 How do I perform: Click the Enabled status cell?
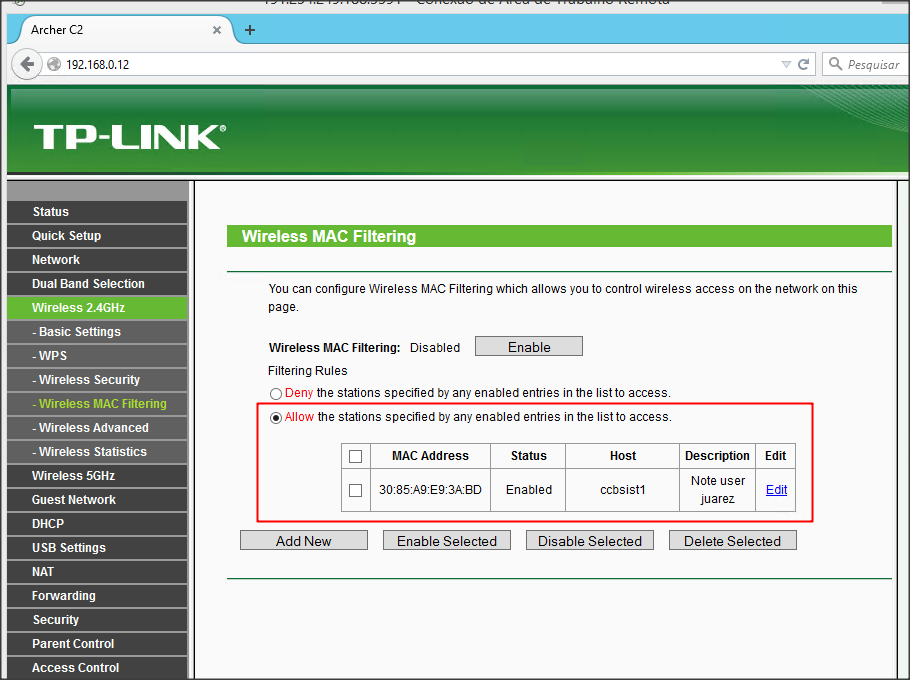point(528,490)
